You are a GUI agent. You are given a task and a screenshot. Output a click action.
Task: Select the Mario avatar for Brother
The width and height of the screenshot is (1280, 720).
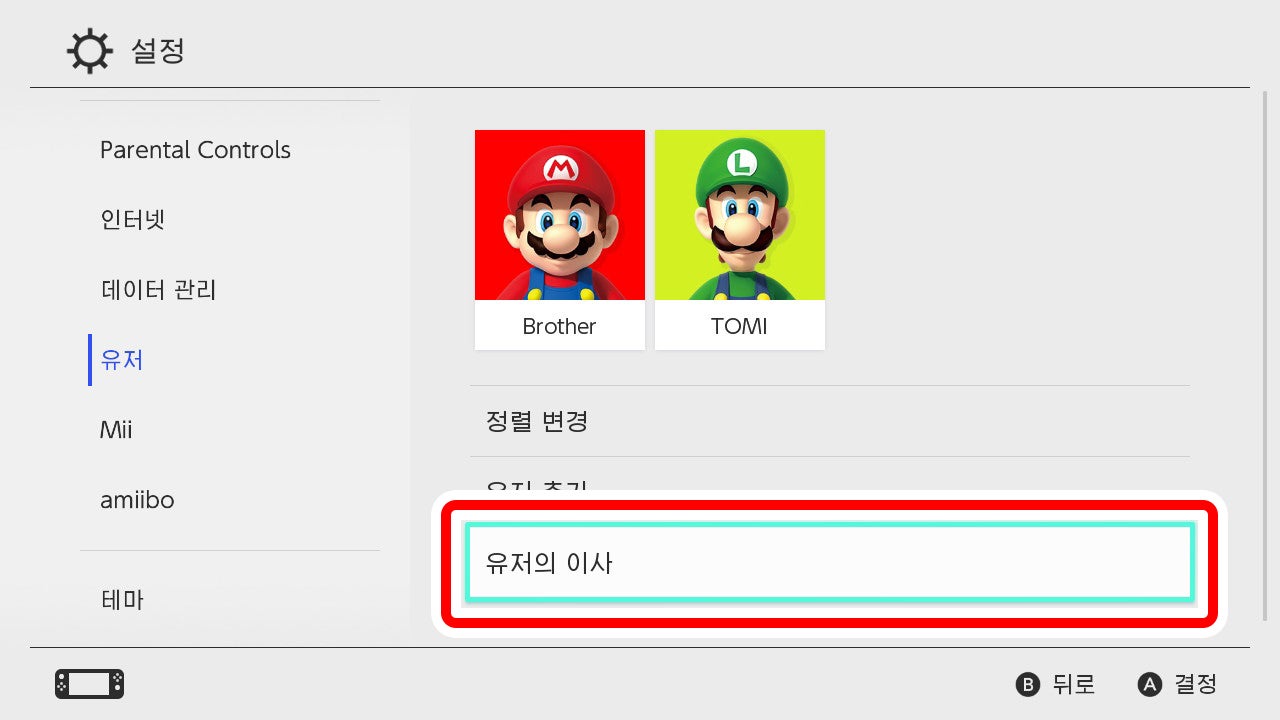[560, 215]
